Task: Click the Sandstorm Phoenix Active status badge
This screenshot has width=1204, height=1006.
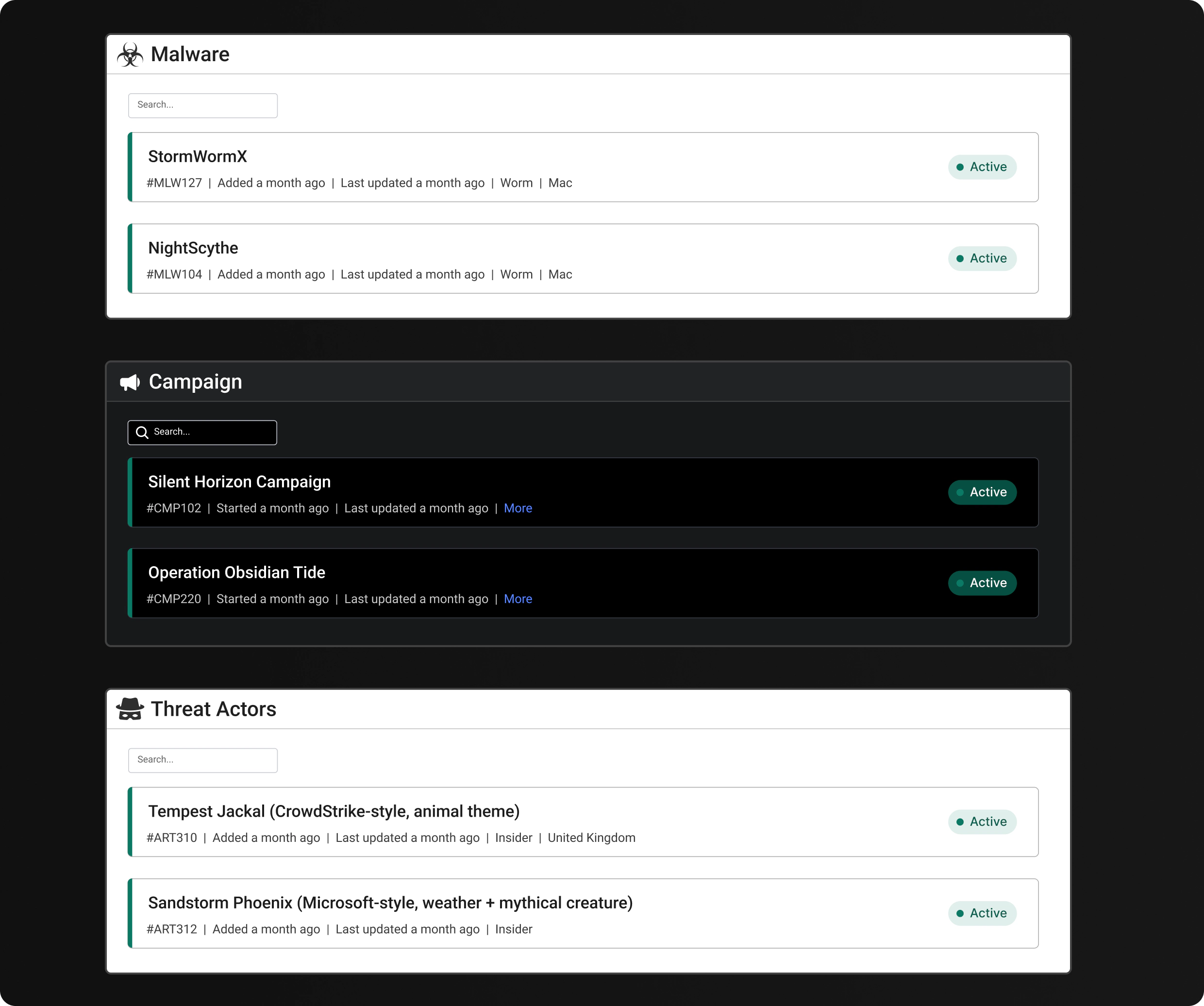Action: pos(982,913)
